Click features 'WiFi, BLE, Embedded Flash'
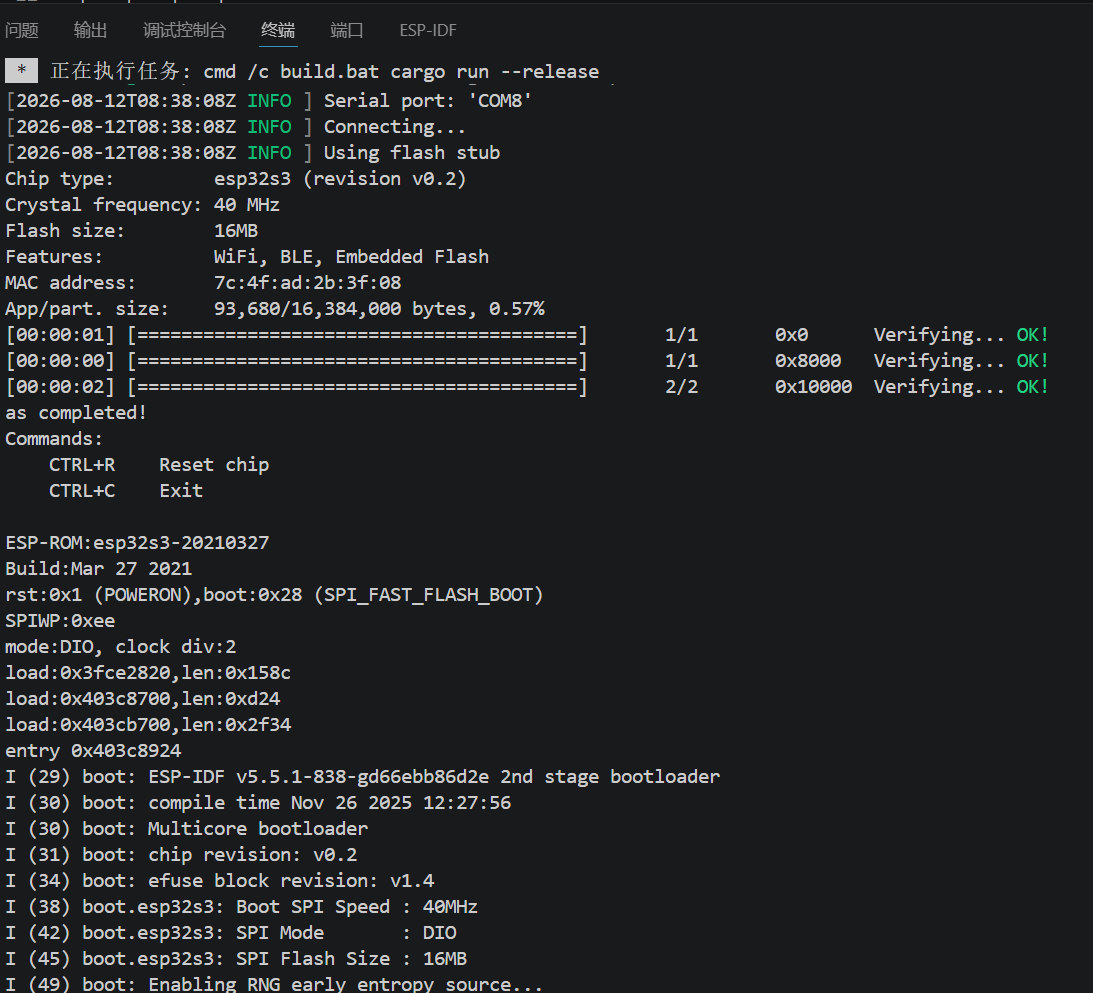The width and height of the screenshot is (1093, 993). (x=351, y=257)
